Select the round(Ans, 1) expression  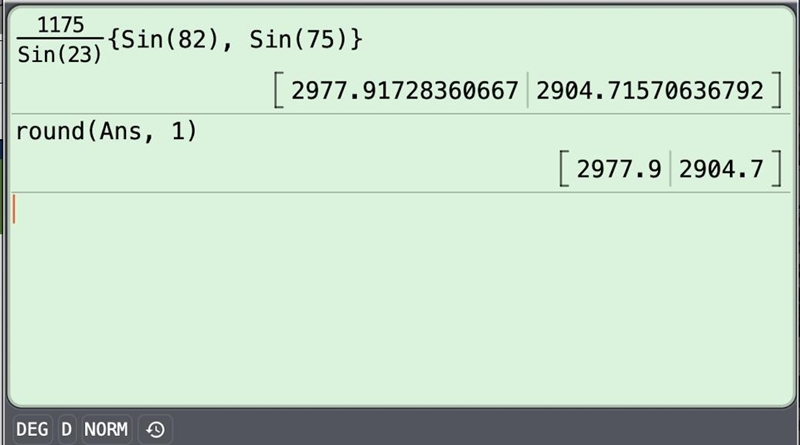click(x=106, y=132)
